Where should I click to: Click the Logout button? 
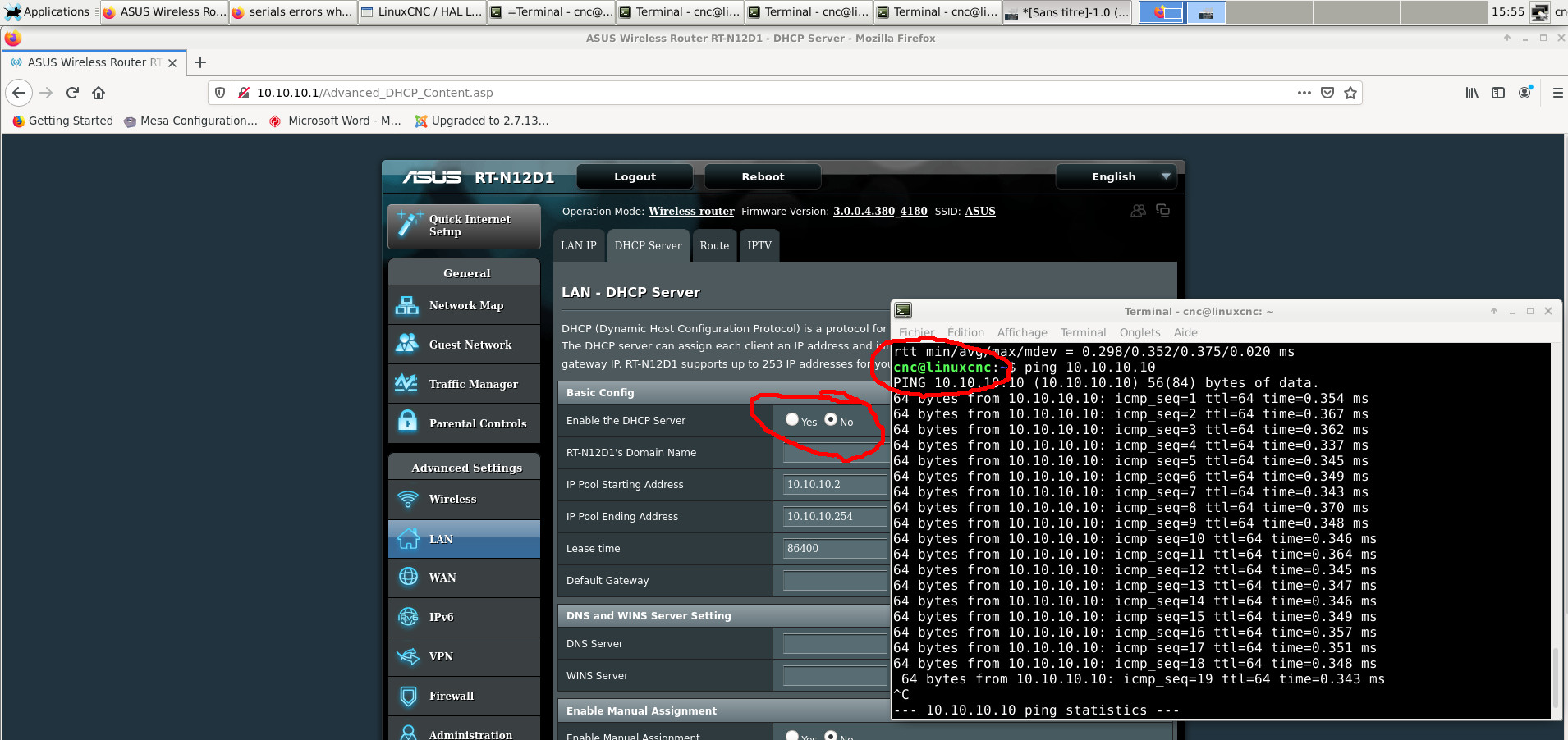click(x=635, y=176)
